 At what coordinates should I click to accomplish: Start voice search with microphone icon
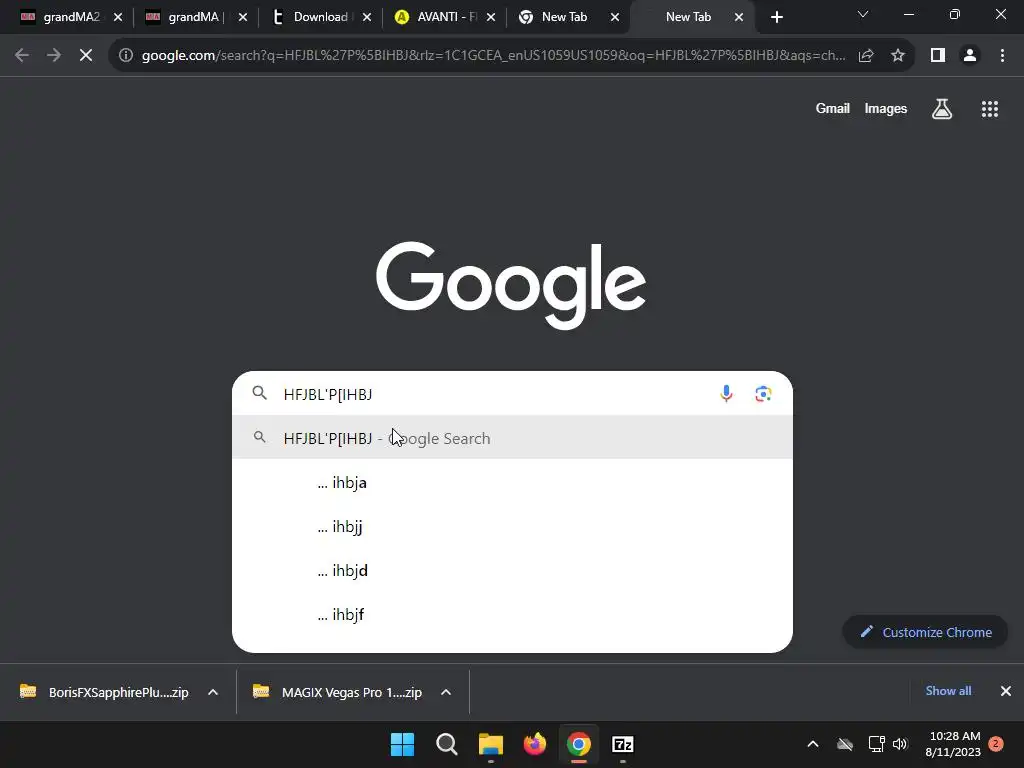pyautogui.click(x=726, y=394)
